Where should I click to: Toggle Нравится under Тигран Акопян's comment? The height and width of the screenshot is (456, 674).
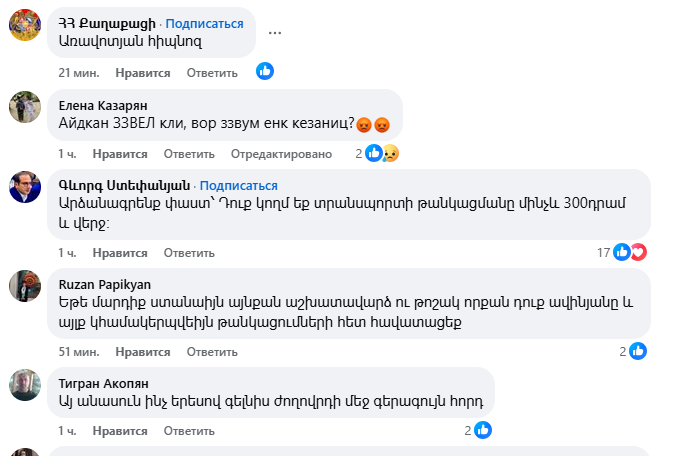pos(120,431)
